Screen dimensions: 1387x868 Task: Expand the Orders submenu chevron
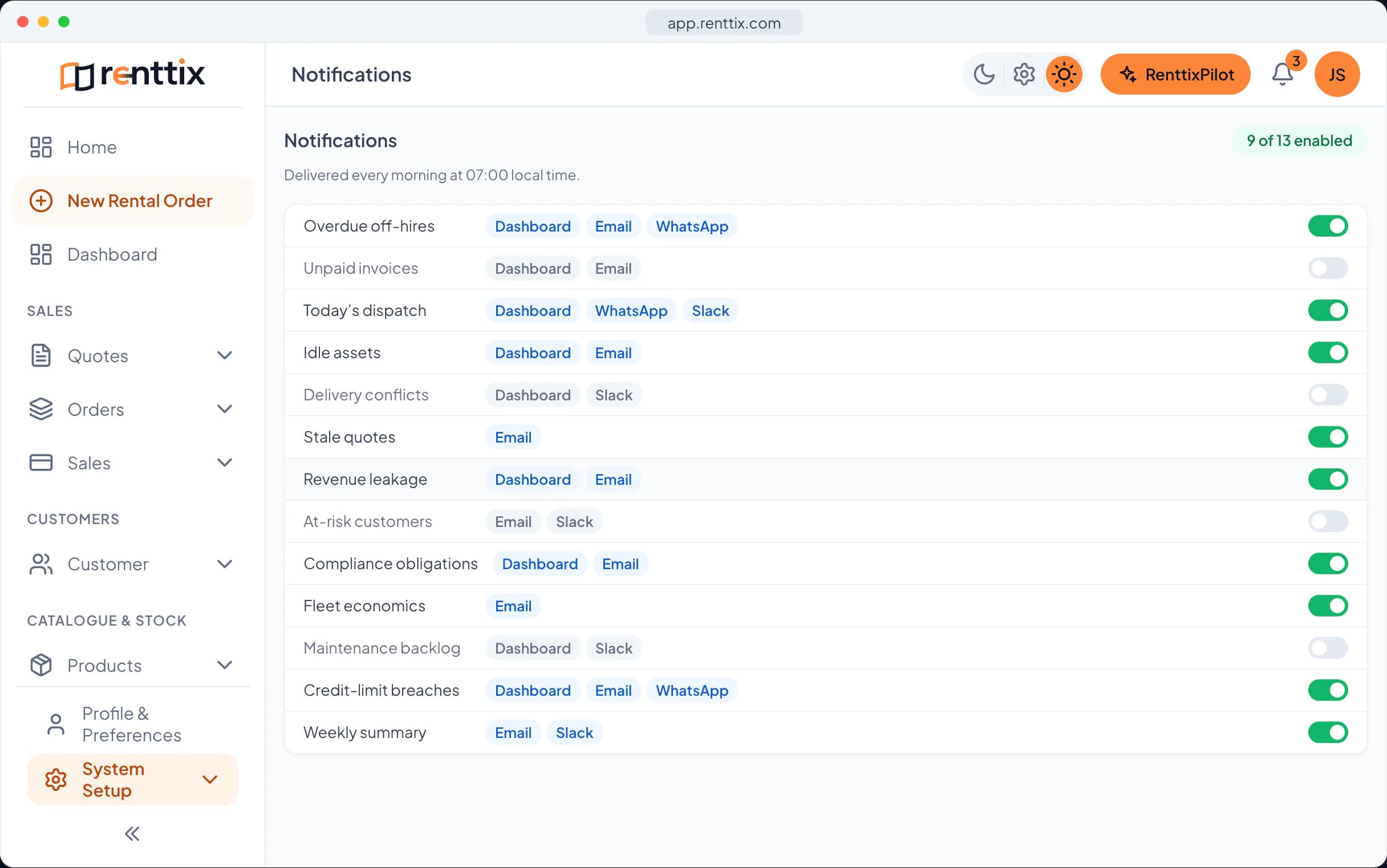pyautogui.click(x=225, y=409)
